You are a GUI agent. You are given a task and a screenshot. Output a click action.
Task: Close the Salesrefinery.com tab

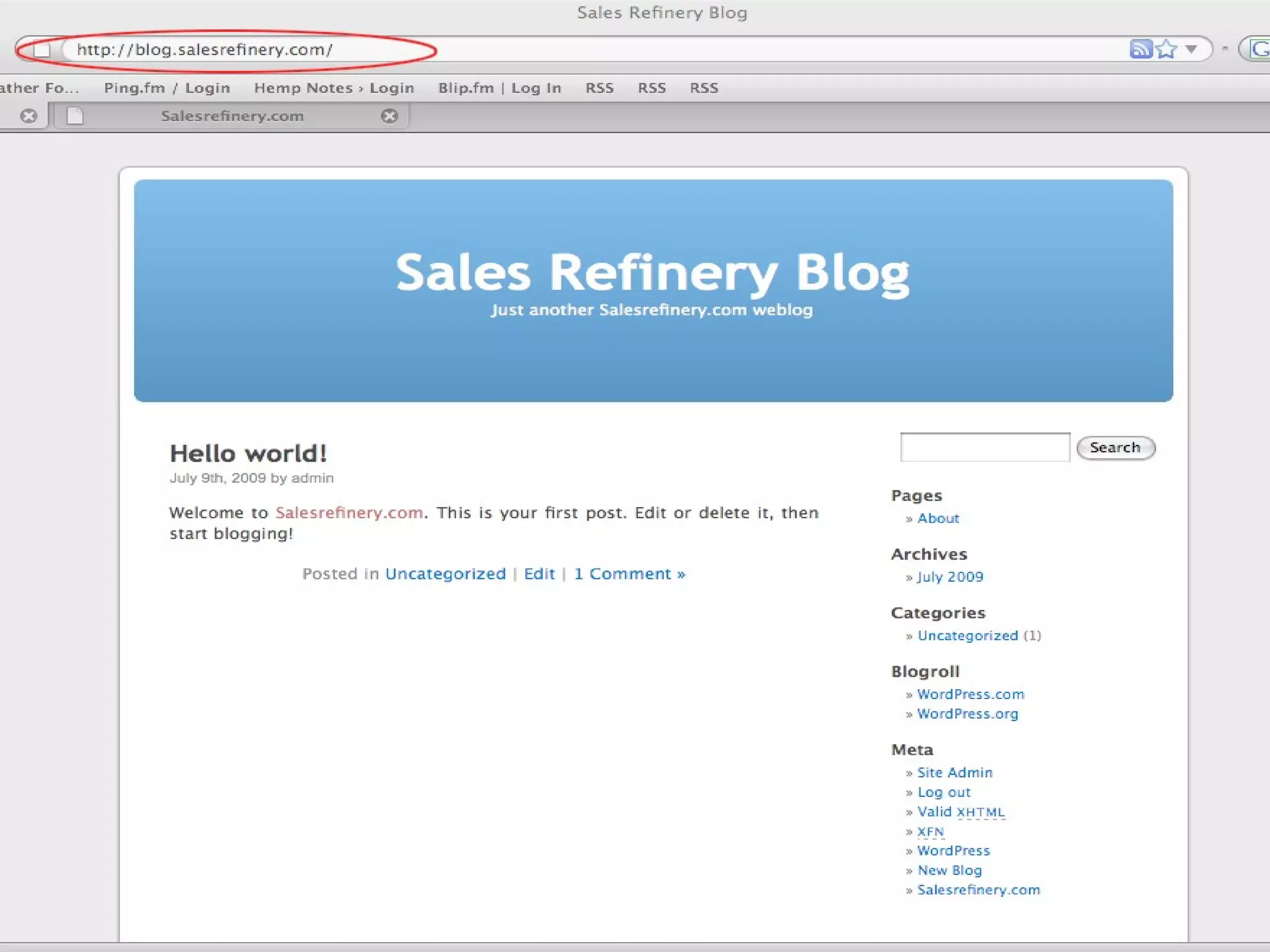coord(389,116)
